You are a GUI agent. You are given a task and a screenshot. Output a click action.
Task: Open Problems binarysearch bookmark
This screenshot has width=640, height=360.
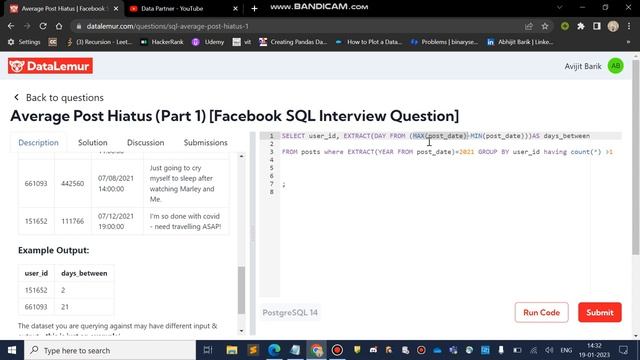point(444,42)
